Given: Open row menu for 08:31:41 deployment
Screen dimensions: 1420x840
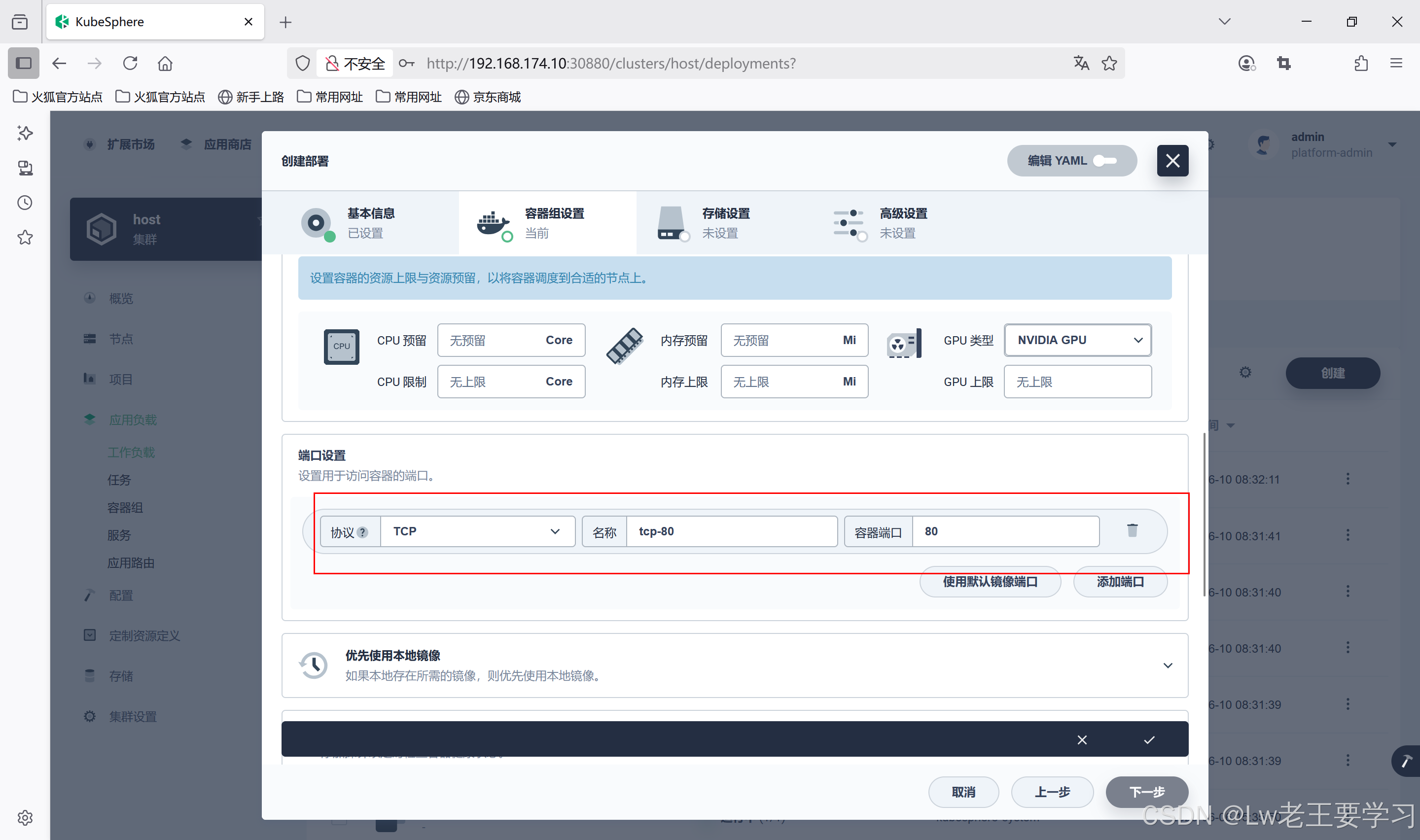Looking at the screenshot, I should coord(1348,535).
